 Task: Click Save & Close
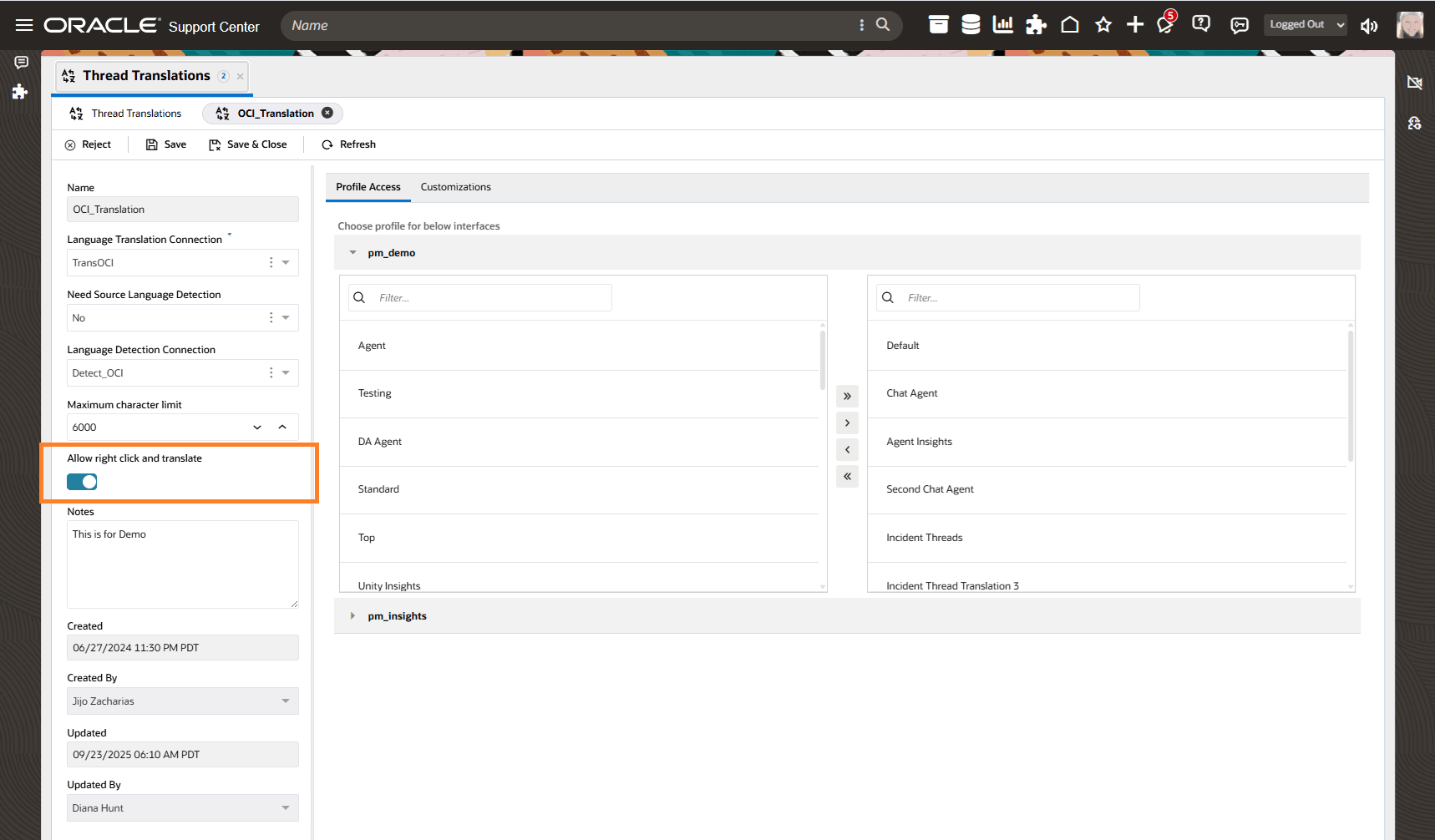click(248, 144)
